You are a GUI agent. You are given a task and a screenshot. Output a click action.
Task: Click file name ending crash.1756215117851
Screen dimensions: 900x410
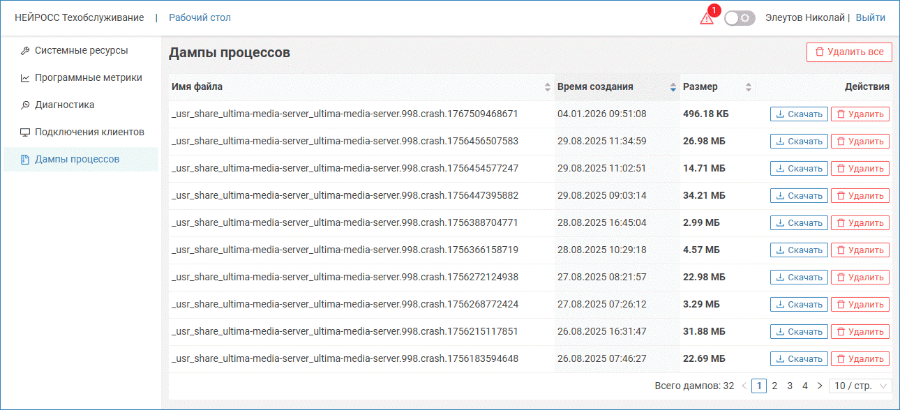345,331
